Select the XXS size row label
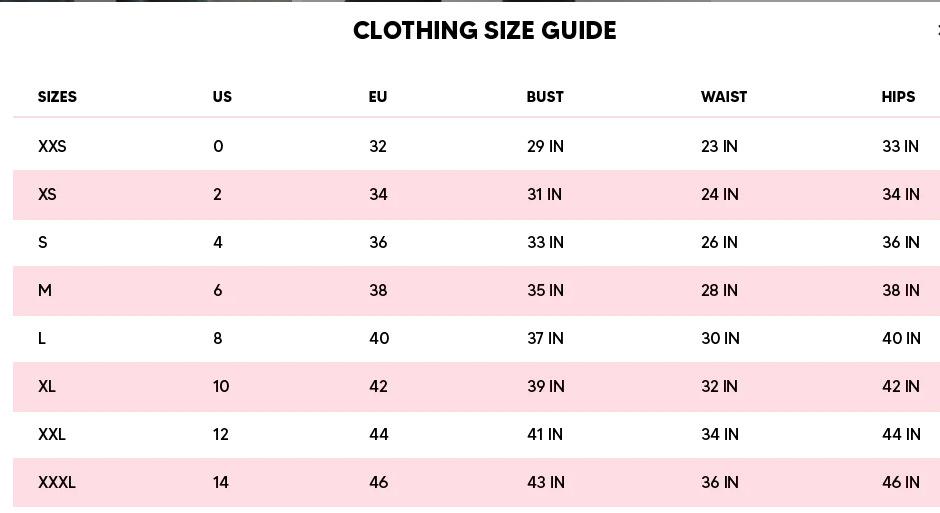This screenshot has height=513, width=940. pyautogui.click(x=52, y=146)
